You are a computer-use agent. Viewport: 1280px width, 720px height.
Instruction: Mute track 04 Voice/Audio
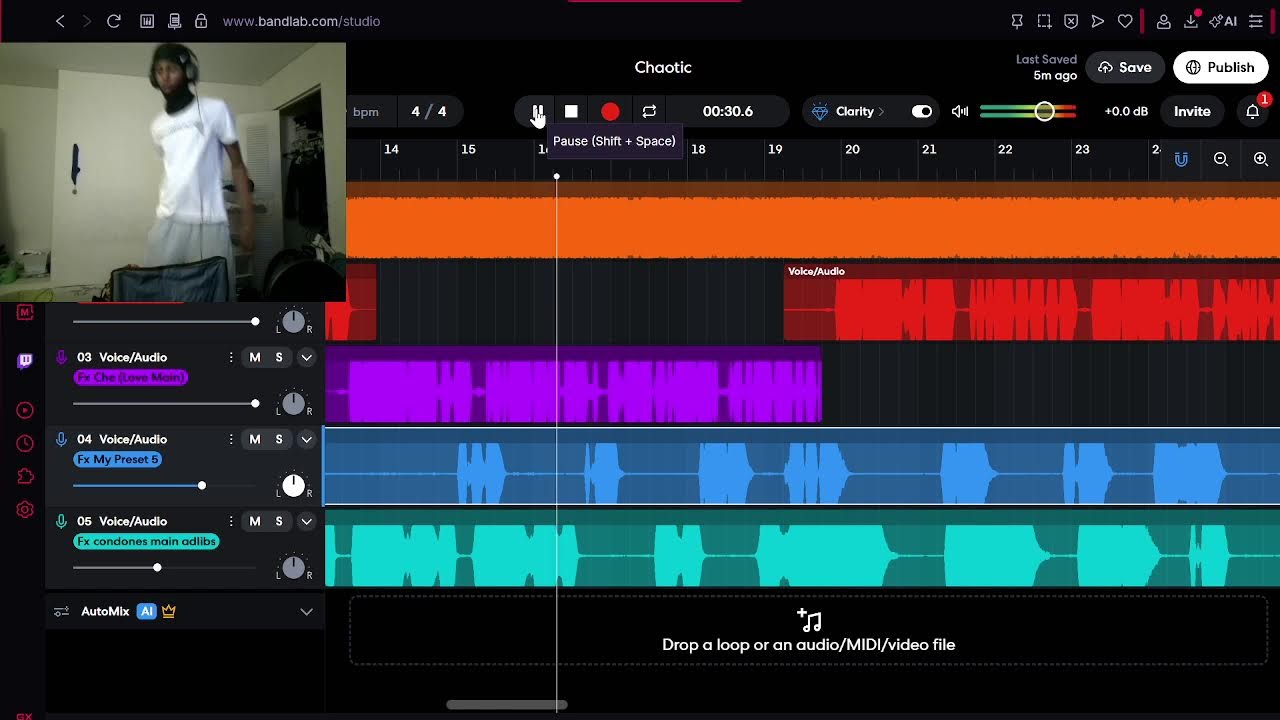tap(255, 439)
